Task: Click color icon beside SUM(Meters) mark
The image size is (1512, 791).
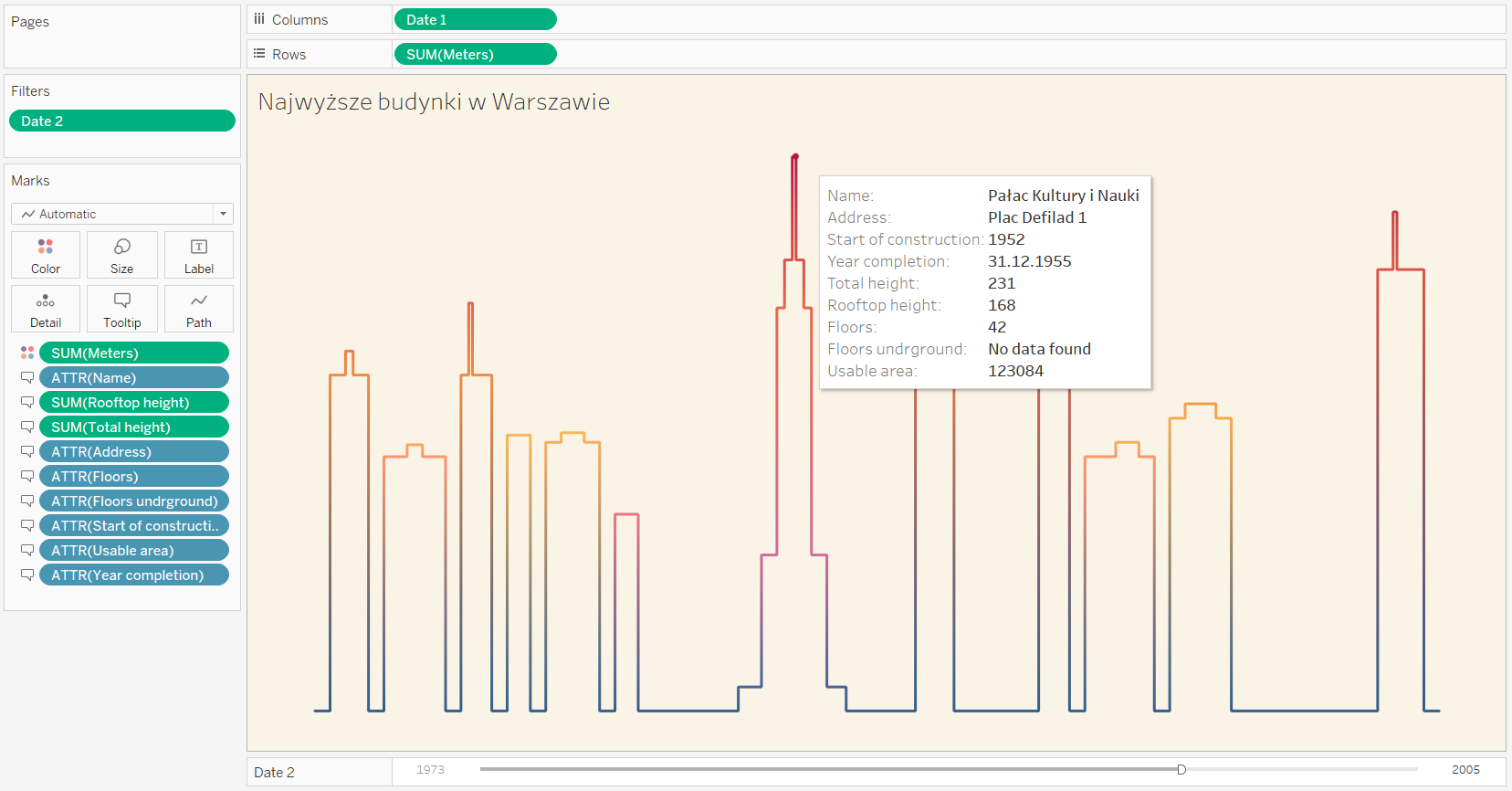Action: [x=27, y=353]
